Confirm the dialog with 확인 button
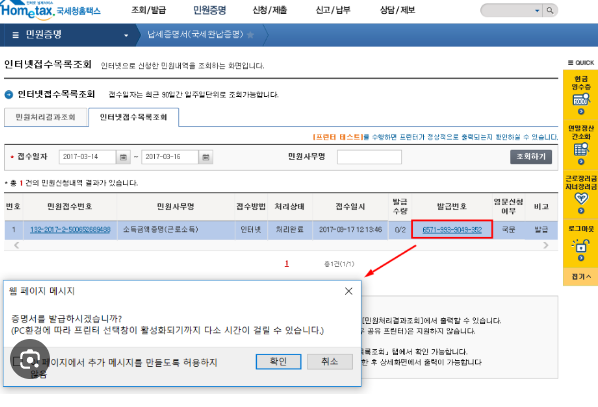Image resolution: width=598 pixels, height=407 pixels. pyautogui.click(x=278, y=361)
